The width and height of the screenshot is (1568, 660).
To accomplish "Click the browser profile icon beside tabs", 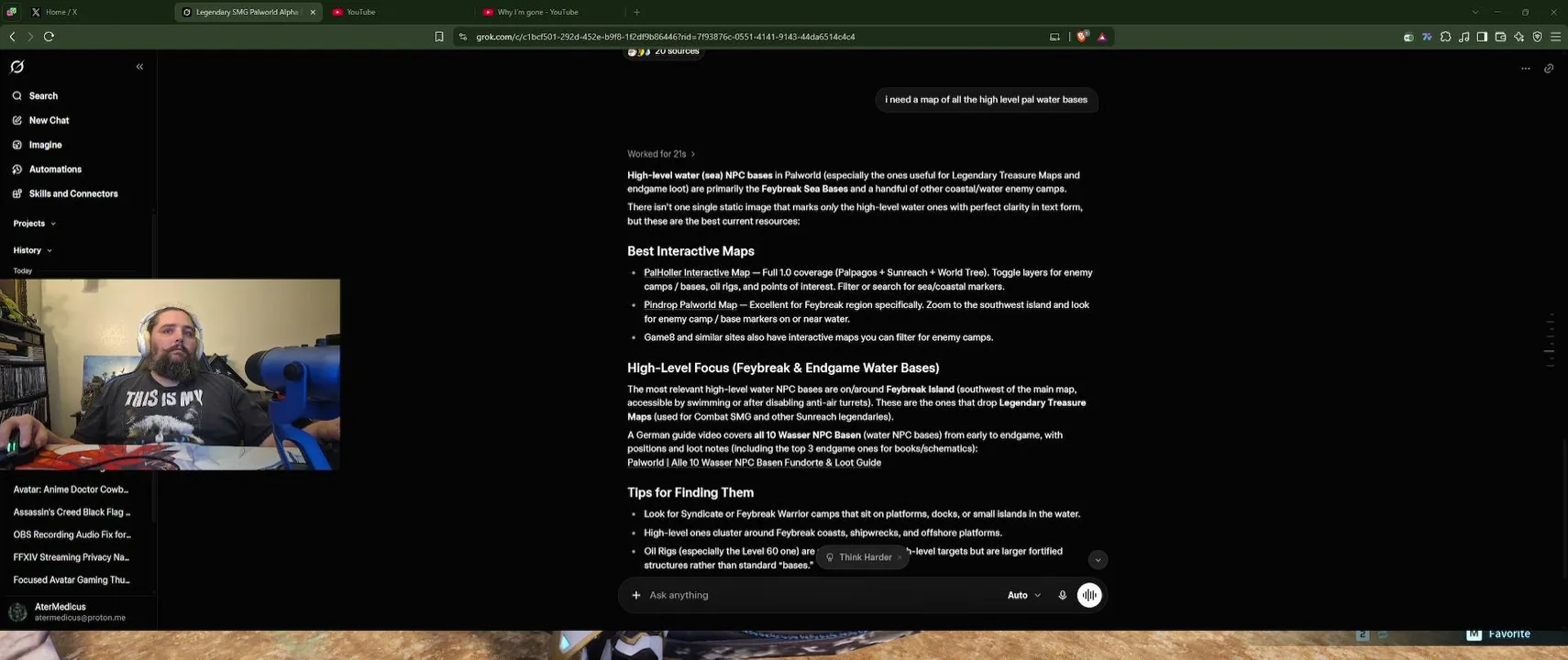I will (x=12, y=12).
